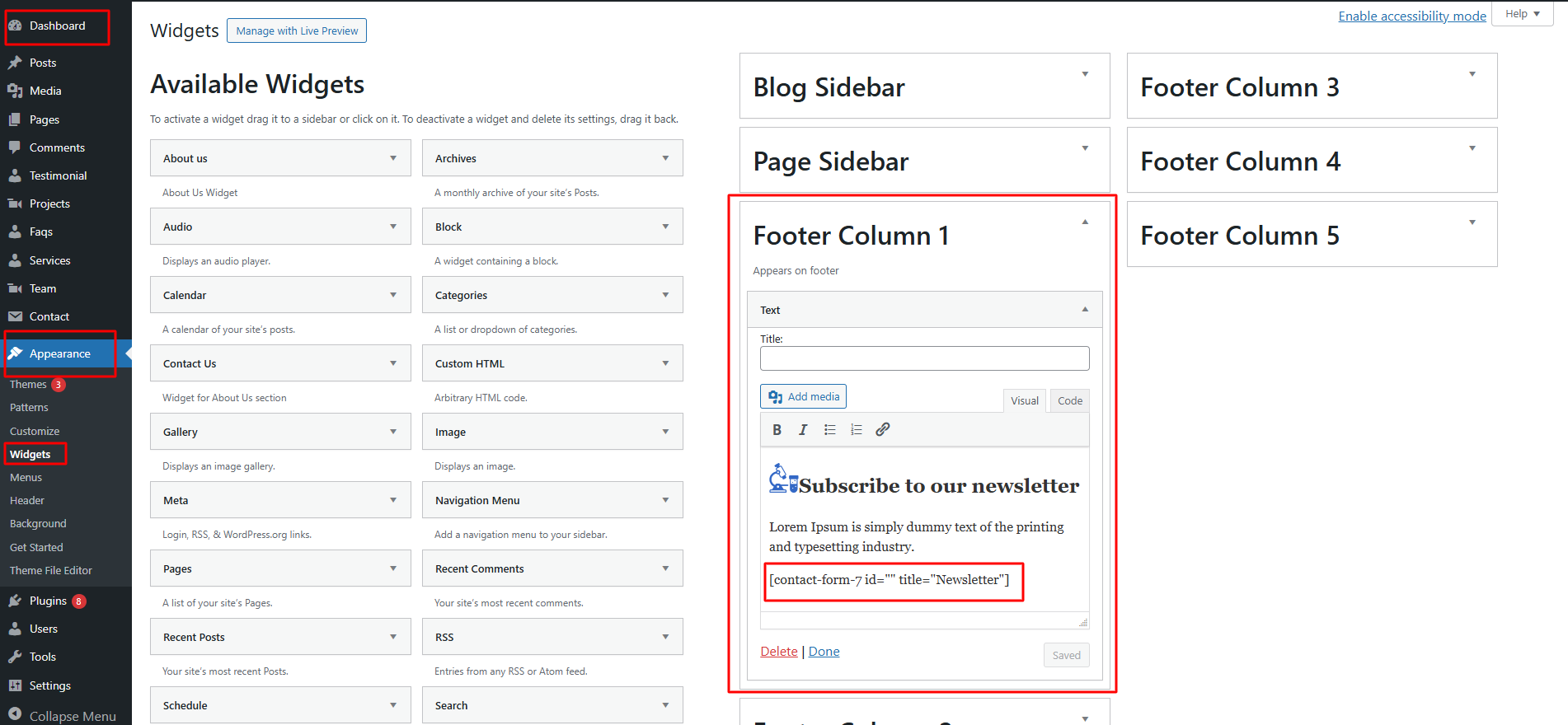The width and height of the screenshot is (1568, 725).
Task: Open the Themes submenu item
Action: [28, 385]
